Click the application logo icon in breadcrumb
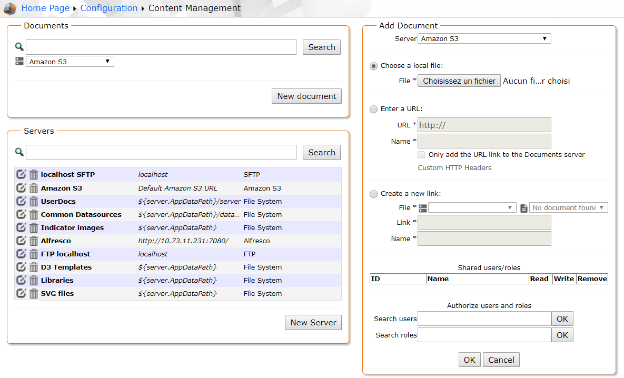This screenshot has height=378, width=624. tap(10, 8)
